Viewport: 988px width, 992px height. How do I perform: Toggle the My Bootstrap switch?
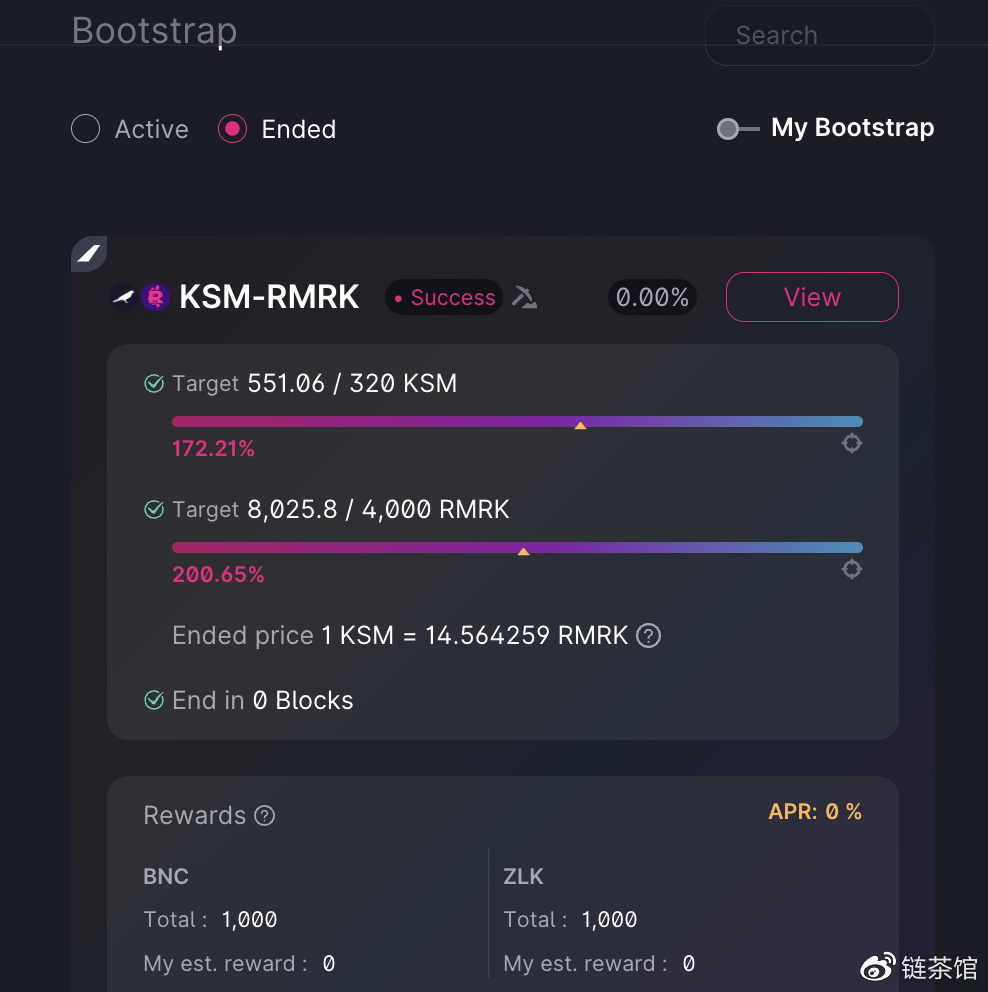click(737, 128)
